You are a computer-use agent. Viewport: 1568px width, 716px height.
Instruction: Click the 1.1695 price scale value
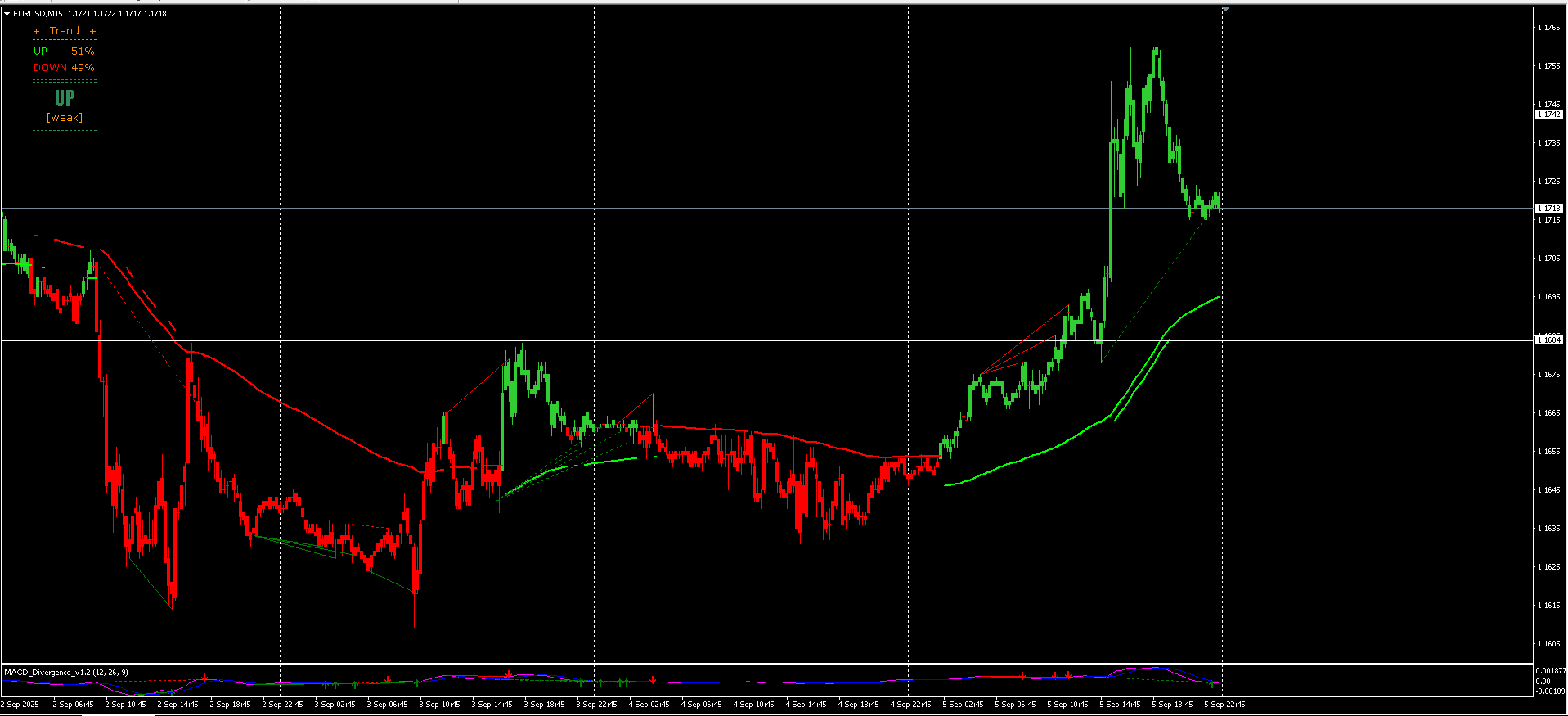point(1548,297)
